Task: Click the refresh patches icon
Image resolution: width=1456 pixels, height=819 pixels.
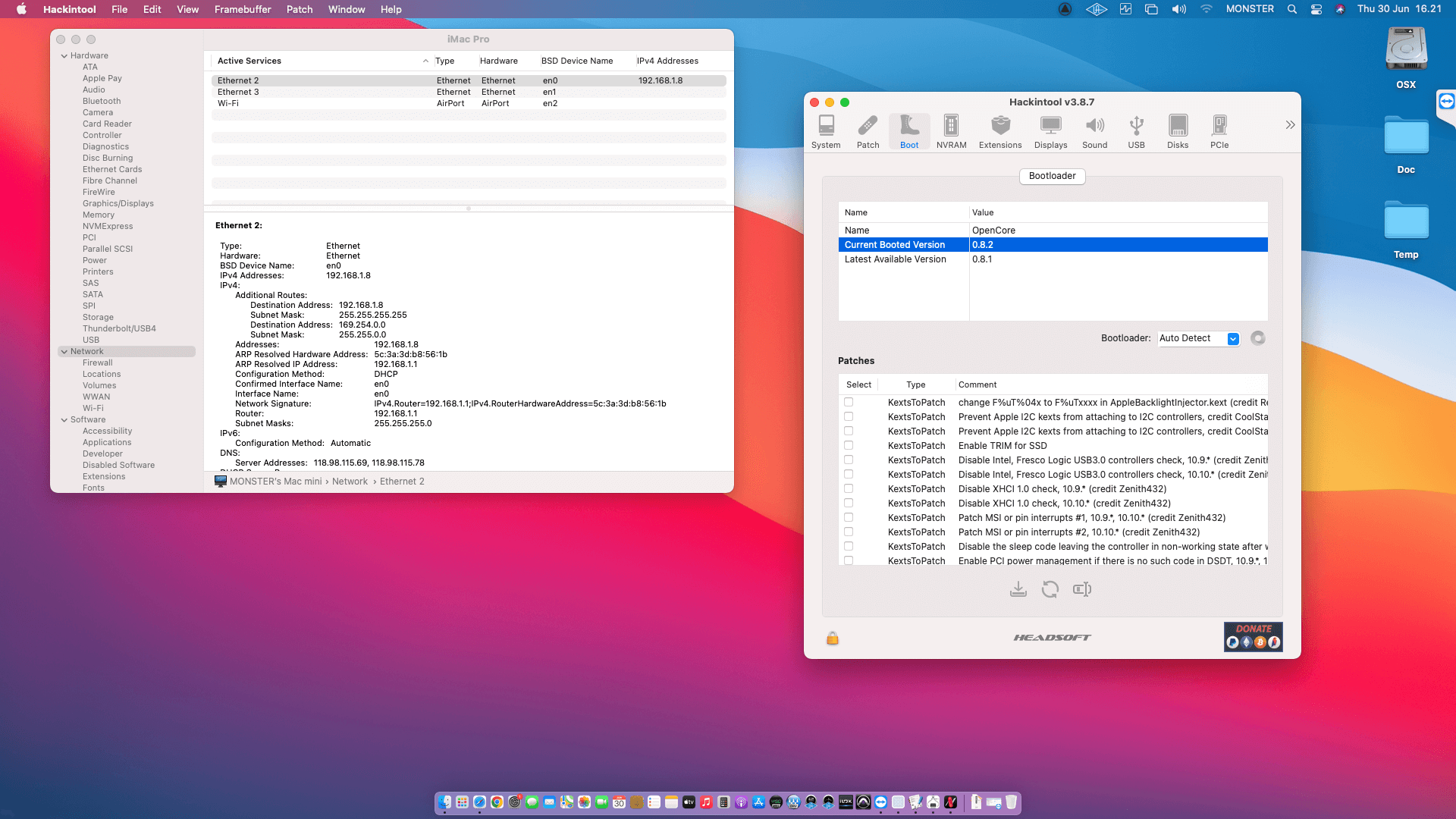Action: coord(1050,589)
